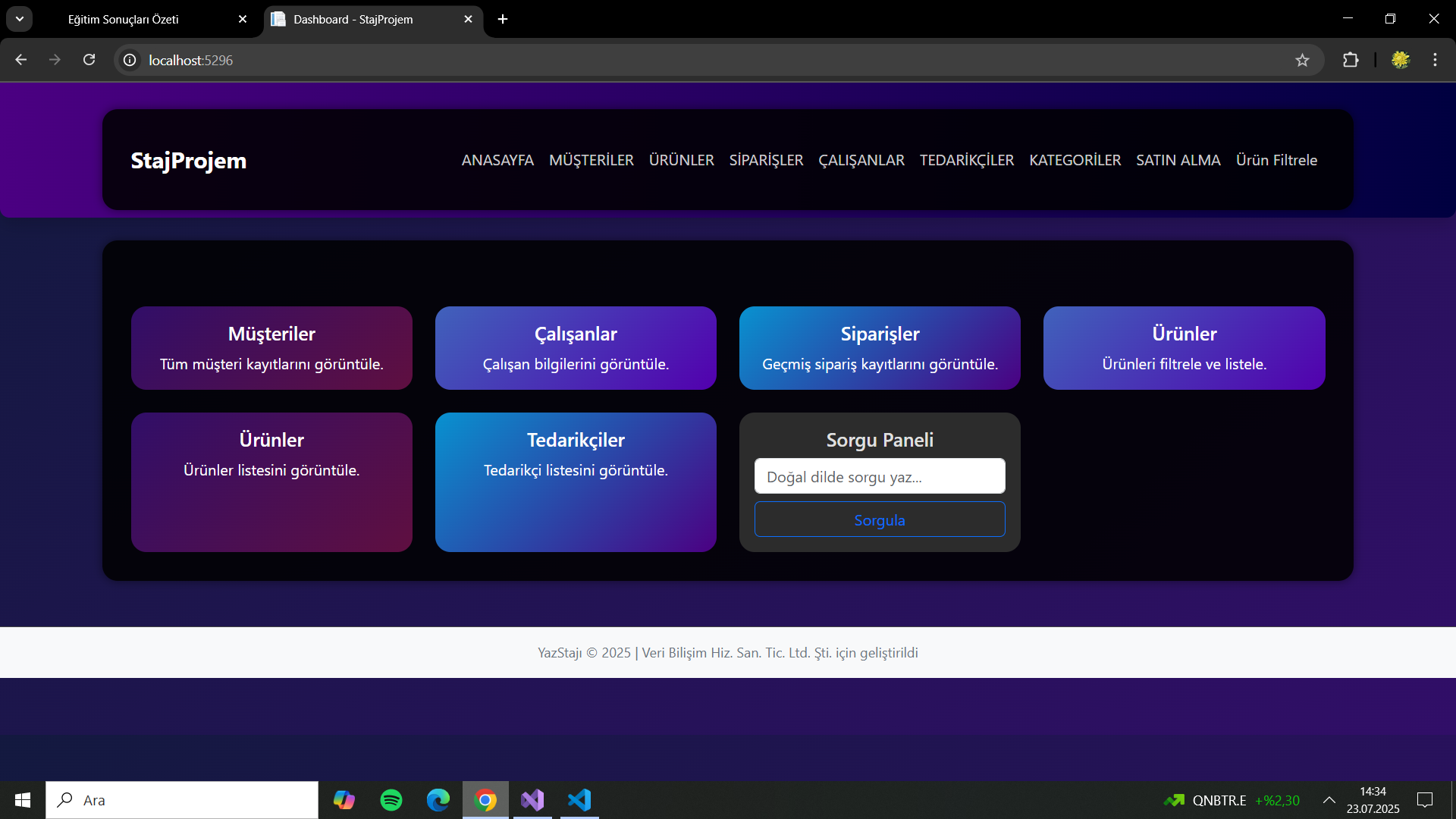Close the Dashboard - StajProjem tab
Image resolution: width=1456 pixels, height=819 pixels.
click(468, 19)
